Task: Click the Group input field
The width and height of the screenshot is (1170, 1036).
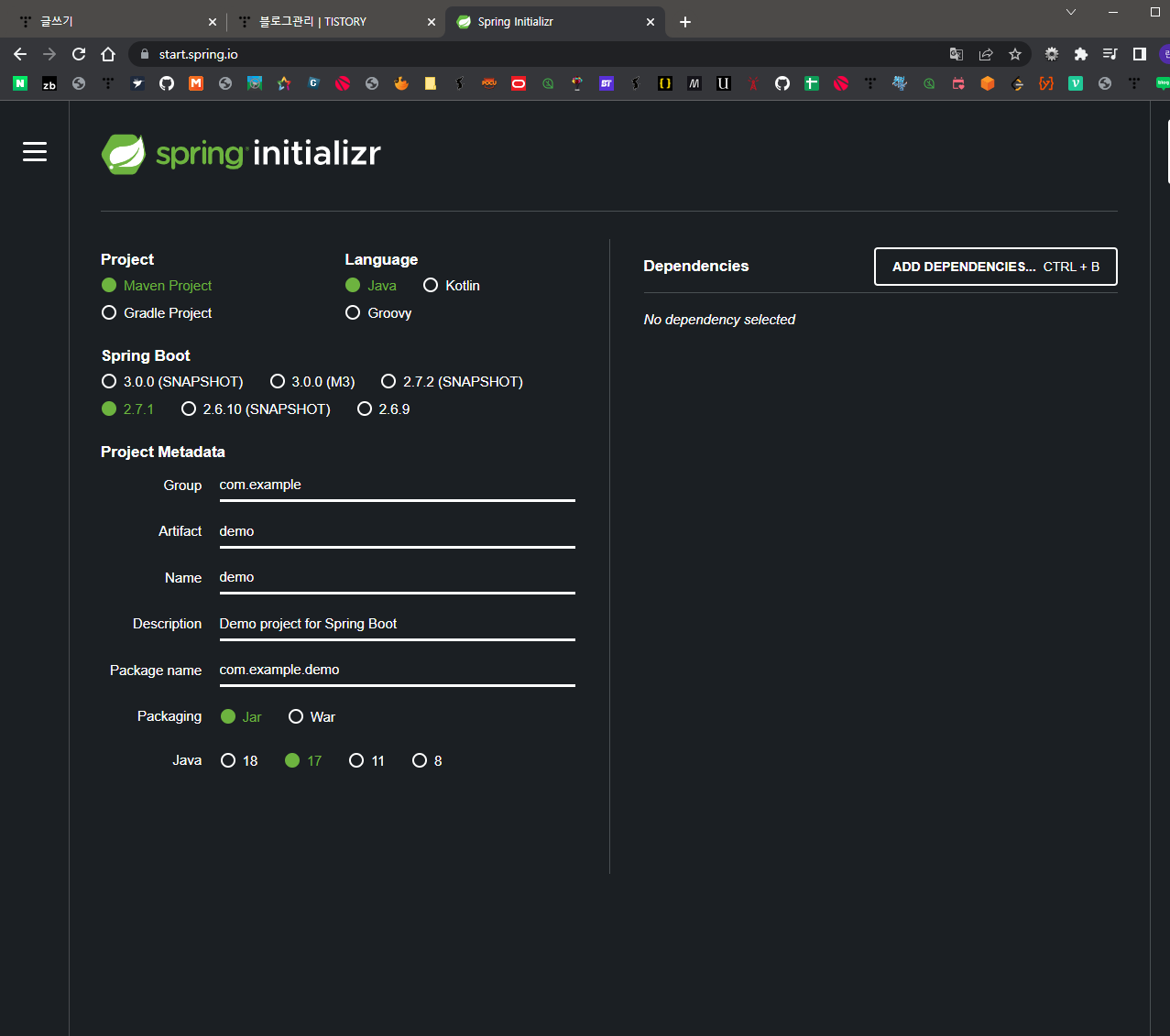Action: click(x=397, y=485)
